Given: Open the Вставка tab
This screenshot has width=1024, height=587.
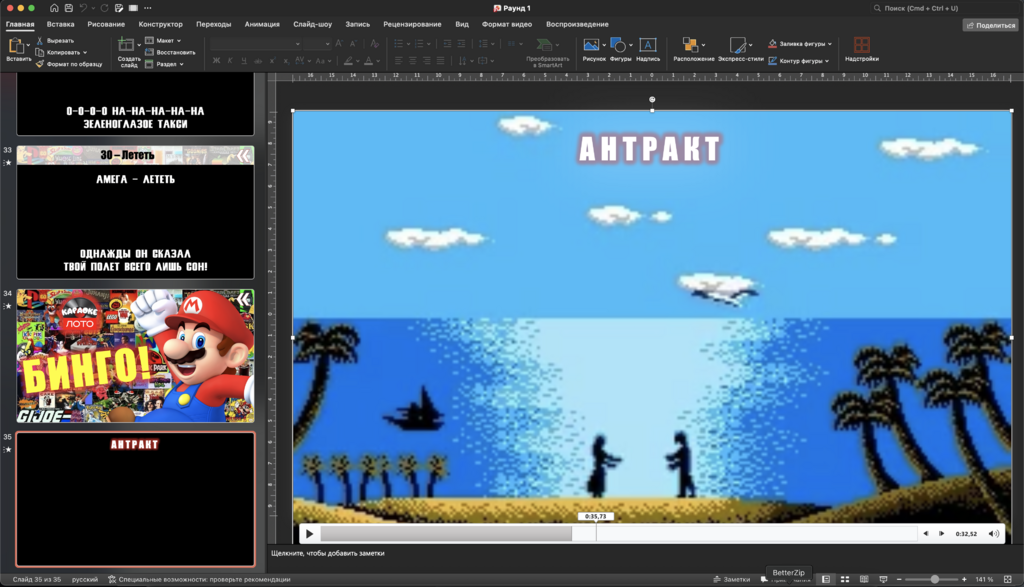Looking at the screenshot, I should click(x=60, y=24).
